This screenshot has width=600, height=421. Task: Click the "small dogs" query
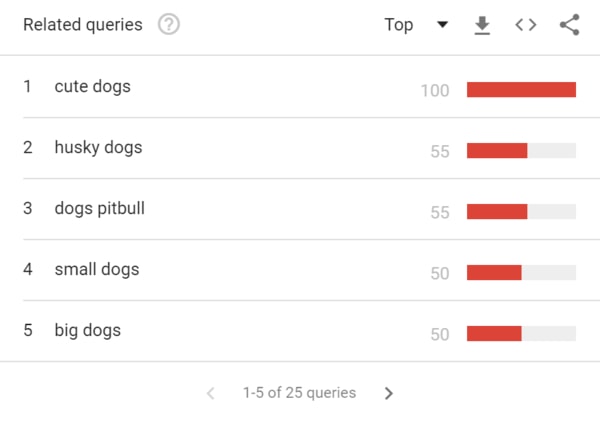(x=97, y=270)
